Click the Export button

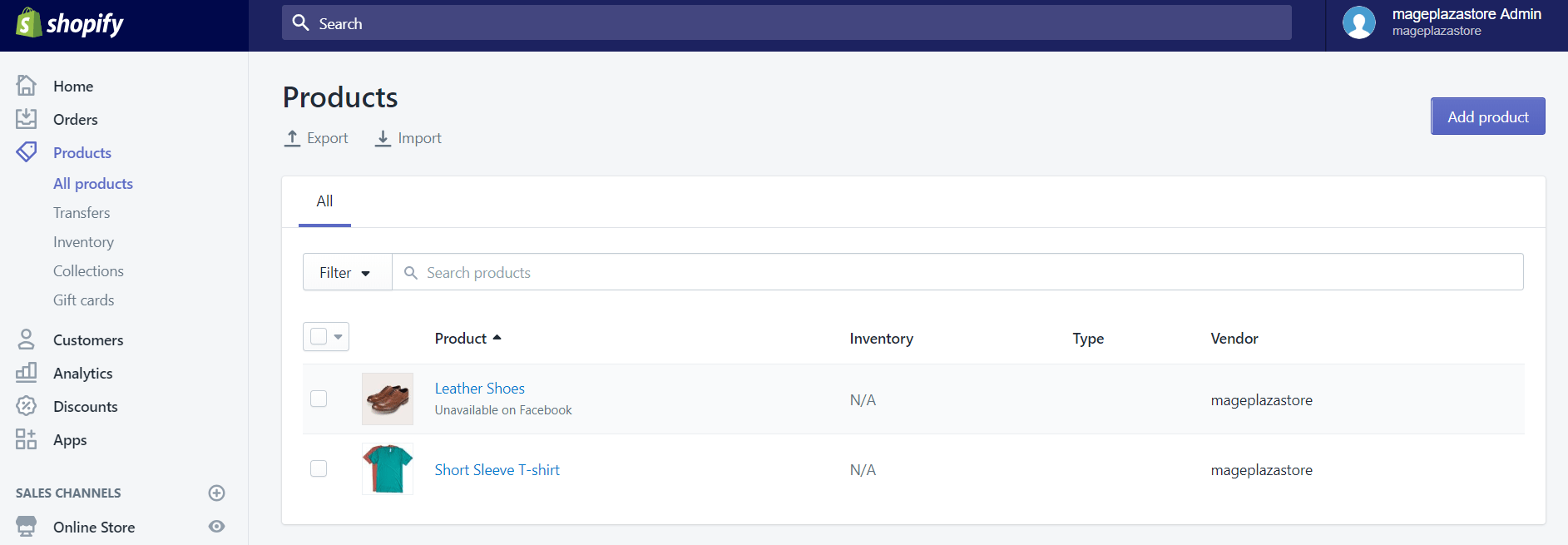click(x=316, y=138)
